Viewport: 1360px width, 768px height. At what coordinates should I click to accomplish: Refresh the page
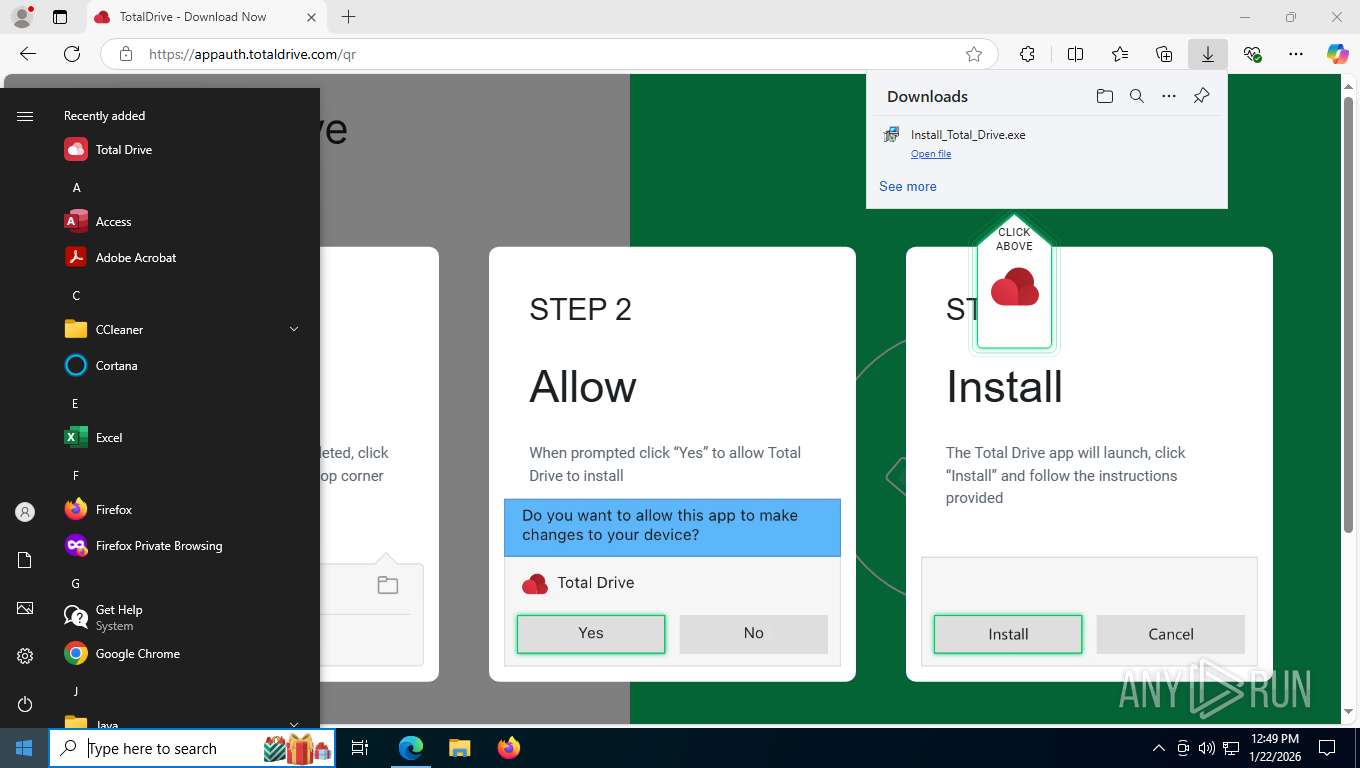[72, 54]
